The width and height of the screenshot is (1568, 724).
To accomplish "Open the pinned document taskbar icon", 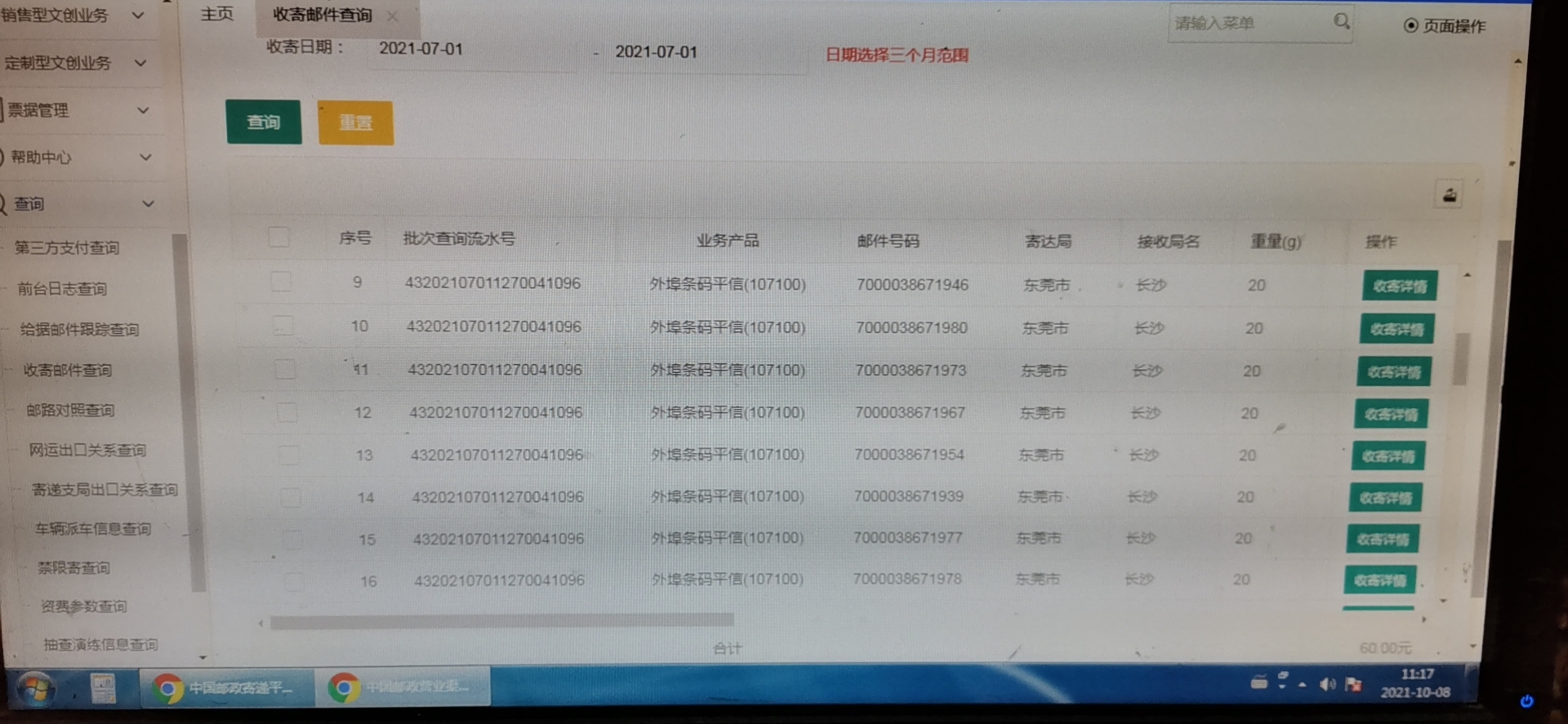I will pos(103,689).
